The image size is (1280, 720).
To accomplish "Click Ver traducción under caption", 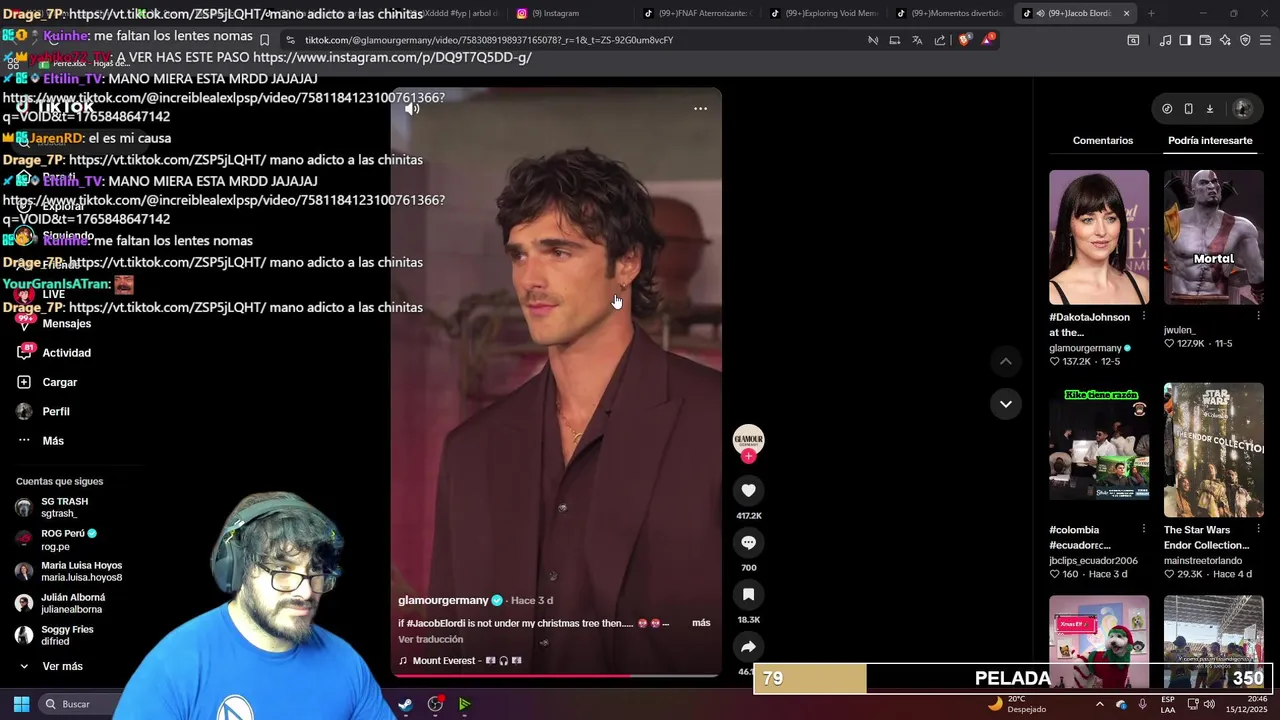I will coord(430,640).
